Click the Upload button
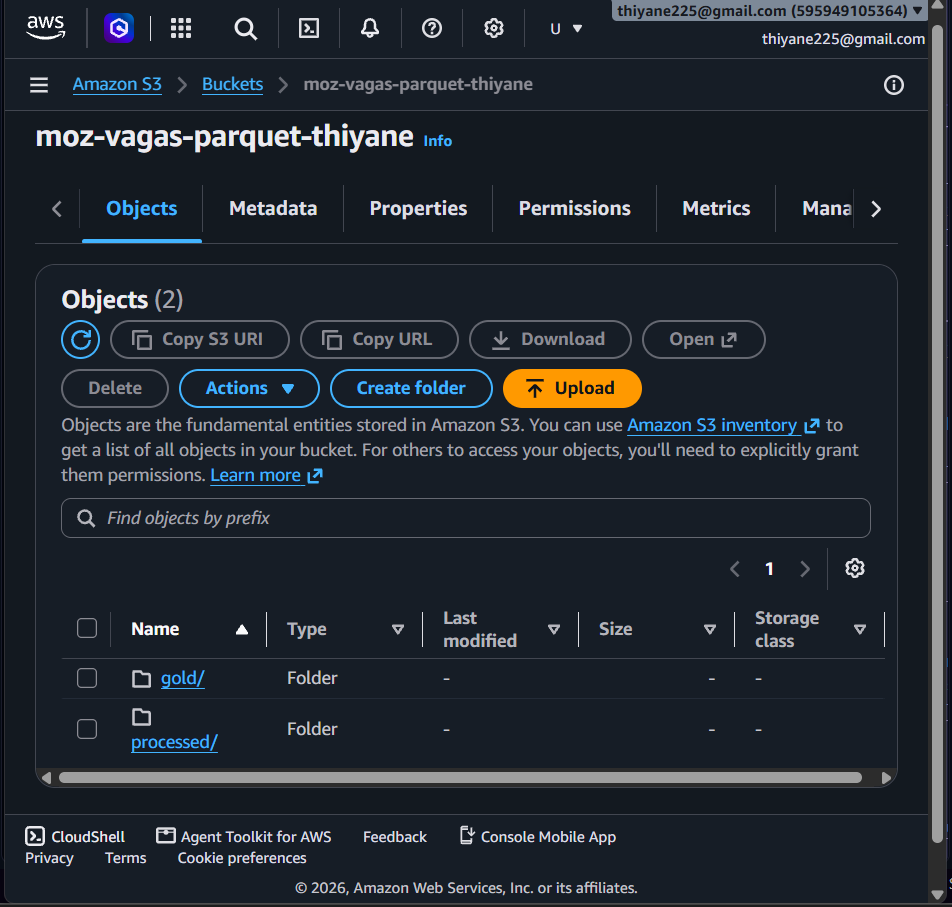This screenshot has width=952, height=907. (572, 389)
